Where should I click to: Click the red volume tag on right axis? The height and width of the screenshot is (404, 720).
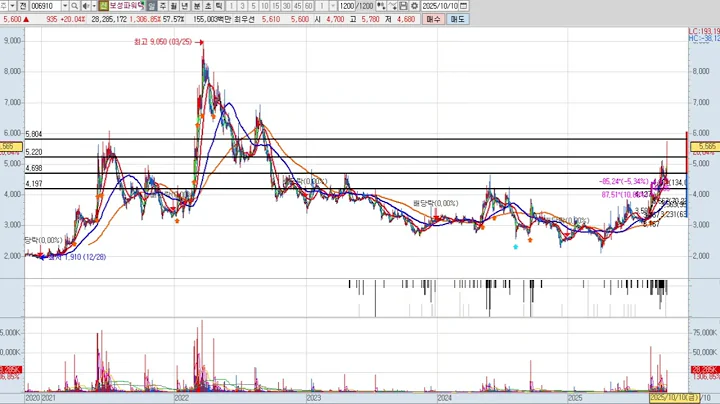coord(704,370)
